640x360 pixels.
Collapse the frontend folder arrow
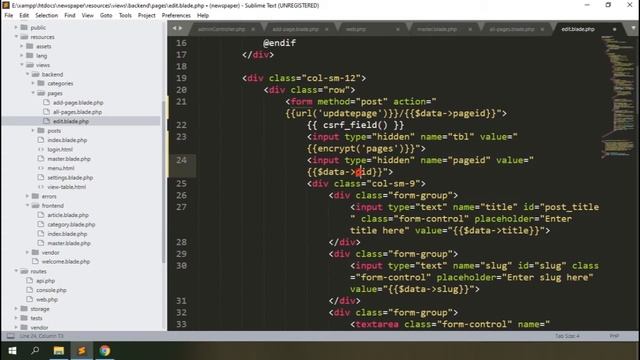pyautogui.click(x=27, y=206)
